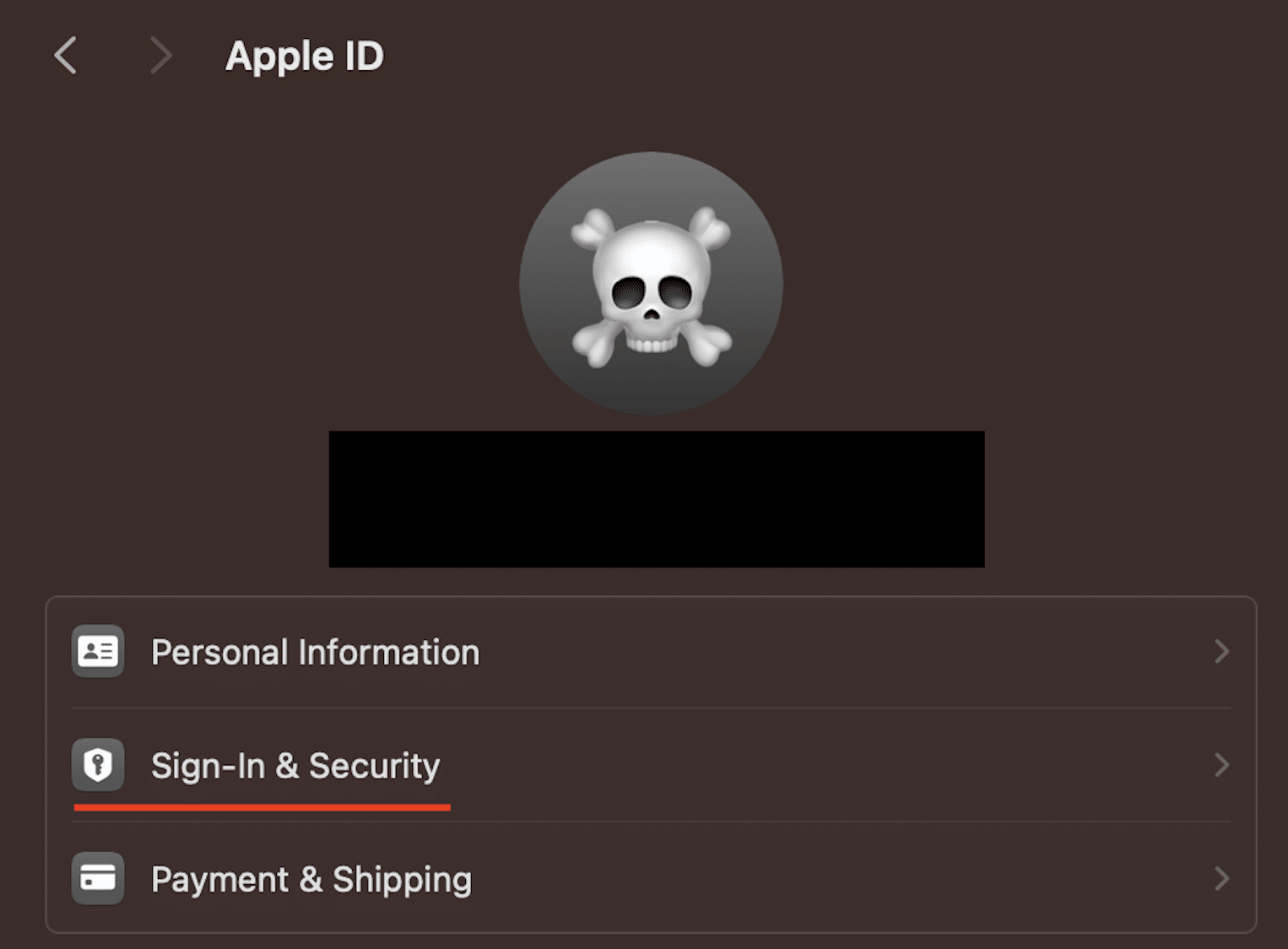Image resolution: width=1288 pixels, height=949 pixels.
Task: Click the redacted account name area
Action: tap(656, 497)
